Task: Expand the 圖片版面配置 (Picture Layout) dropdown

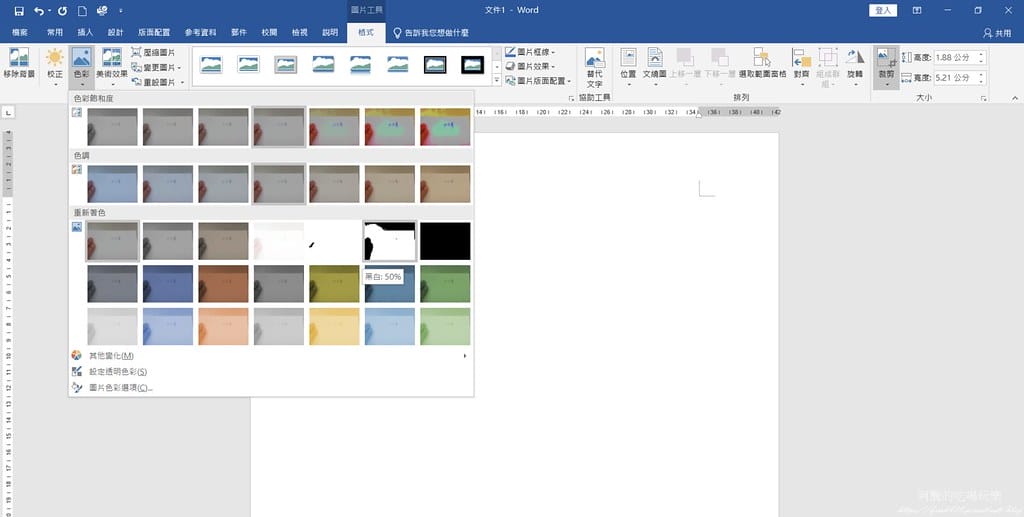Action: tap(569, 81)
